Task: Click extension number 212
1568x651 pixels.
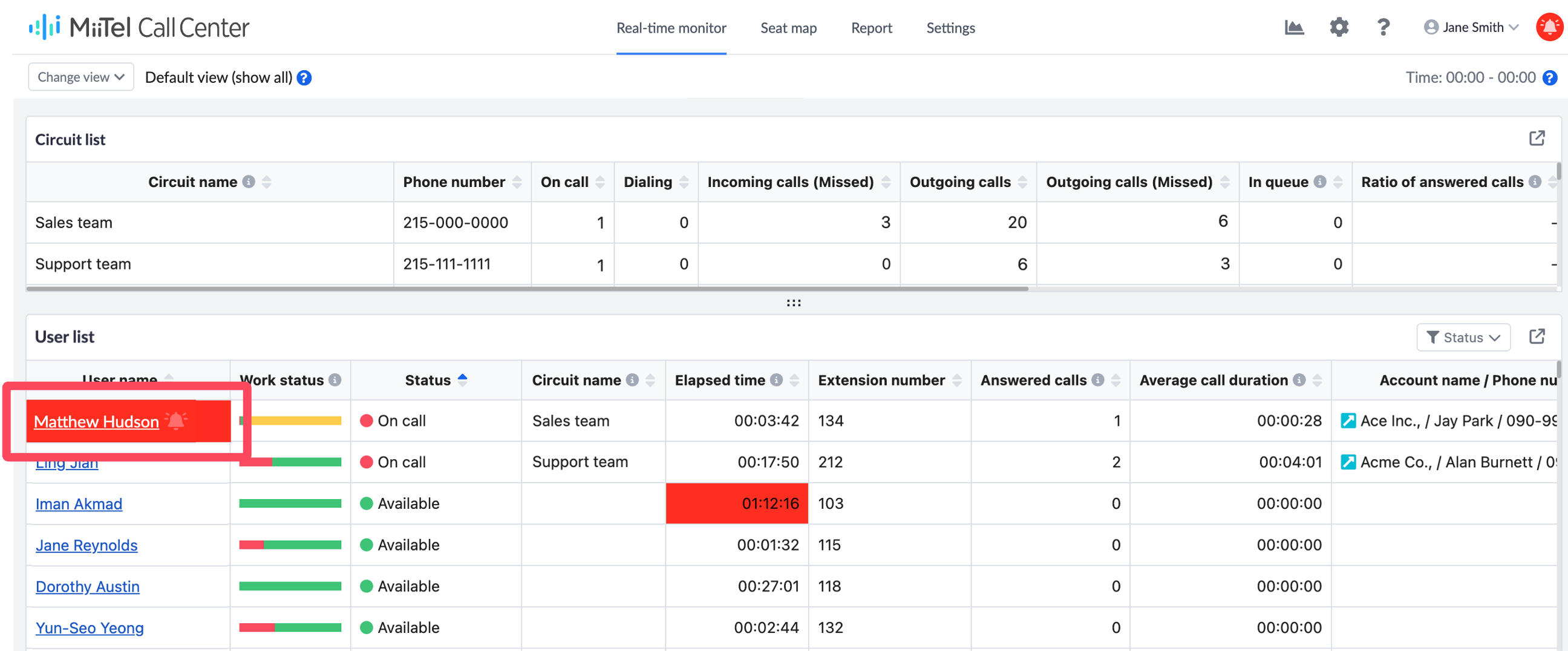Action: [830, 462]
